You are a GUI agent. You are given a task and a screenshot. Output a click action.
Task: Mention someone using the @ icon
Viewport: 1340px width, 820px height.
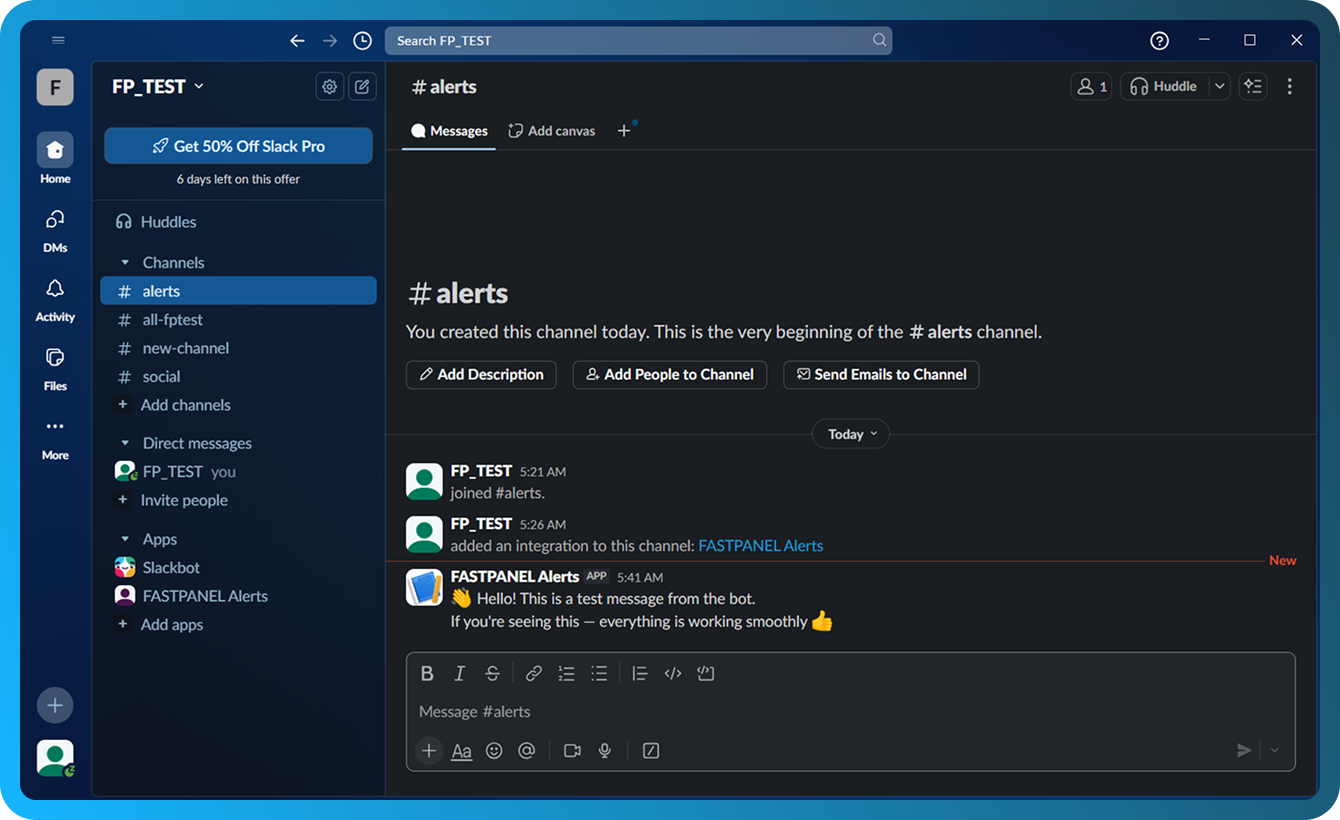click(527, 750)
